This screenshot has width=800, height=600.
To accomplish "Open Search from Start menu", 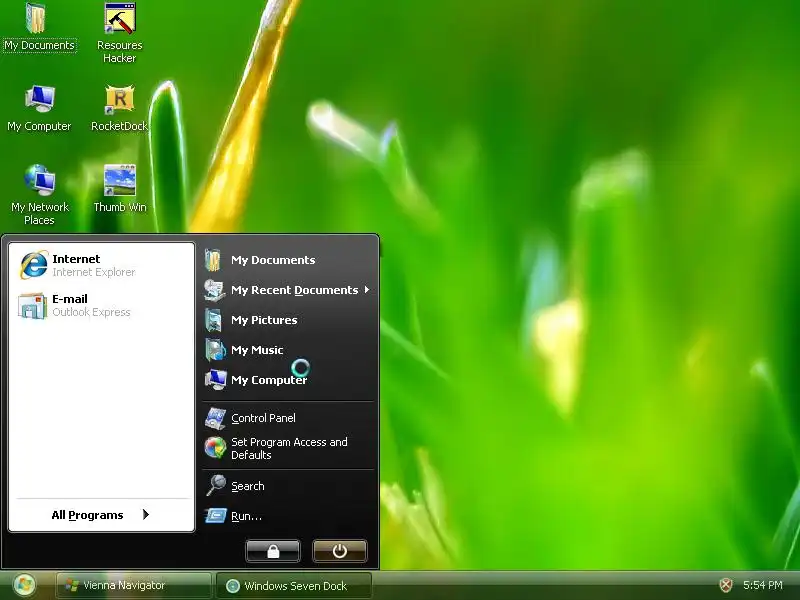I will (x=288, y=486).
